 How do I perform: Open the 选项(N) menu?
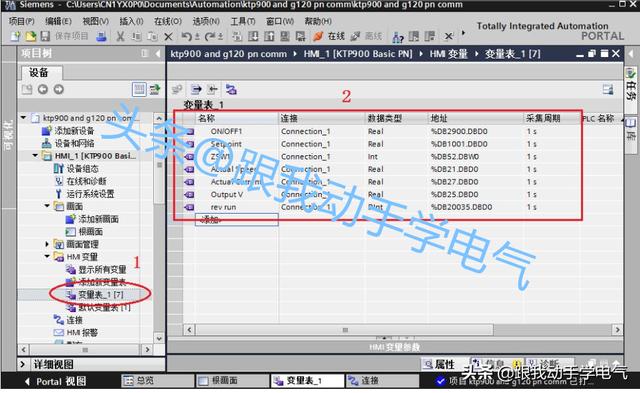point(206,21)
